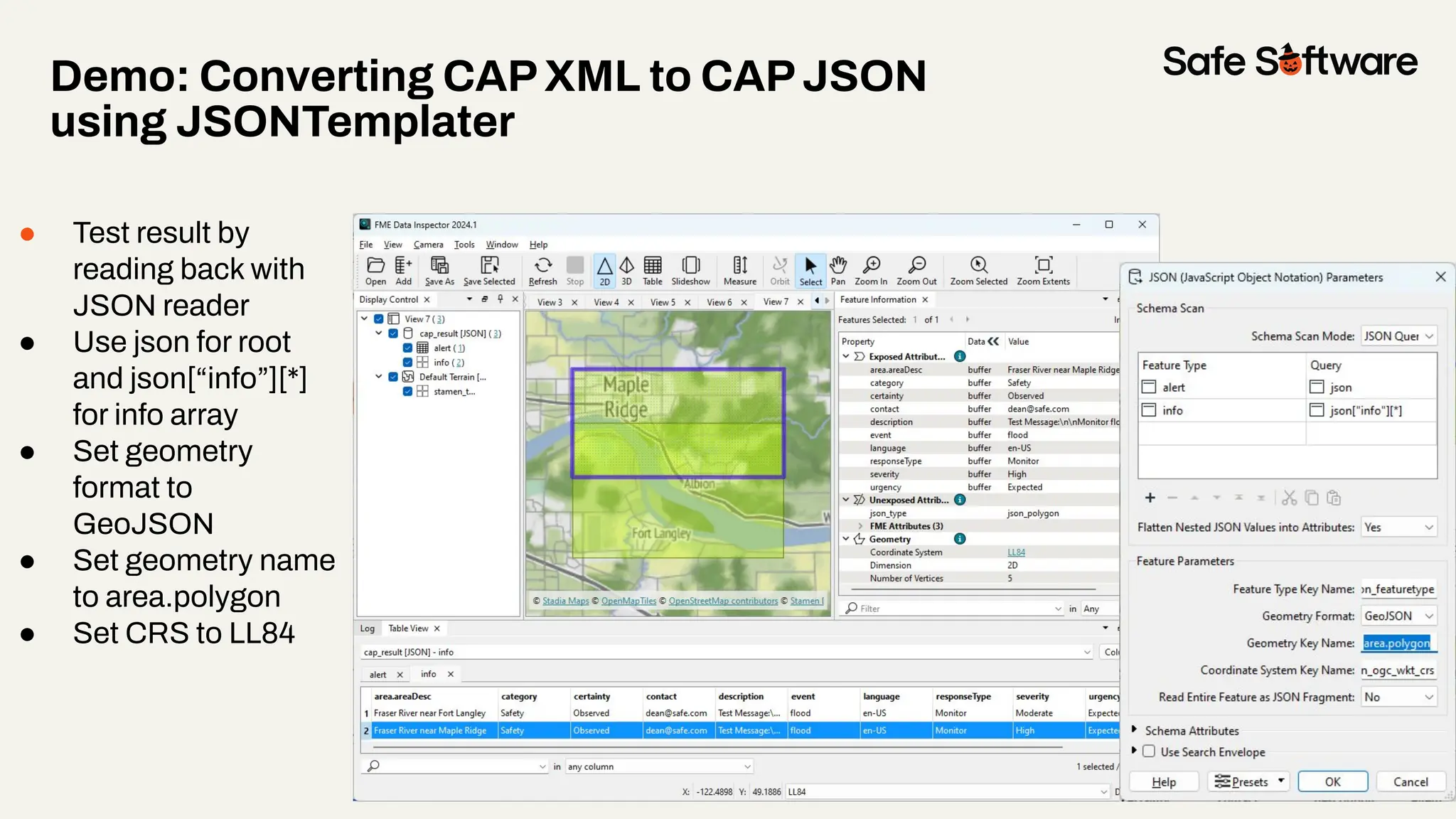Open the Flatten Nested JSON Values dropdown
The height and width of the screenshot is (819, 1456).
1398,528
